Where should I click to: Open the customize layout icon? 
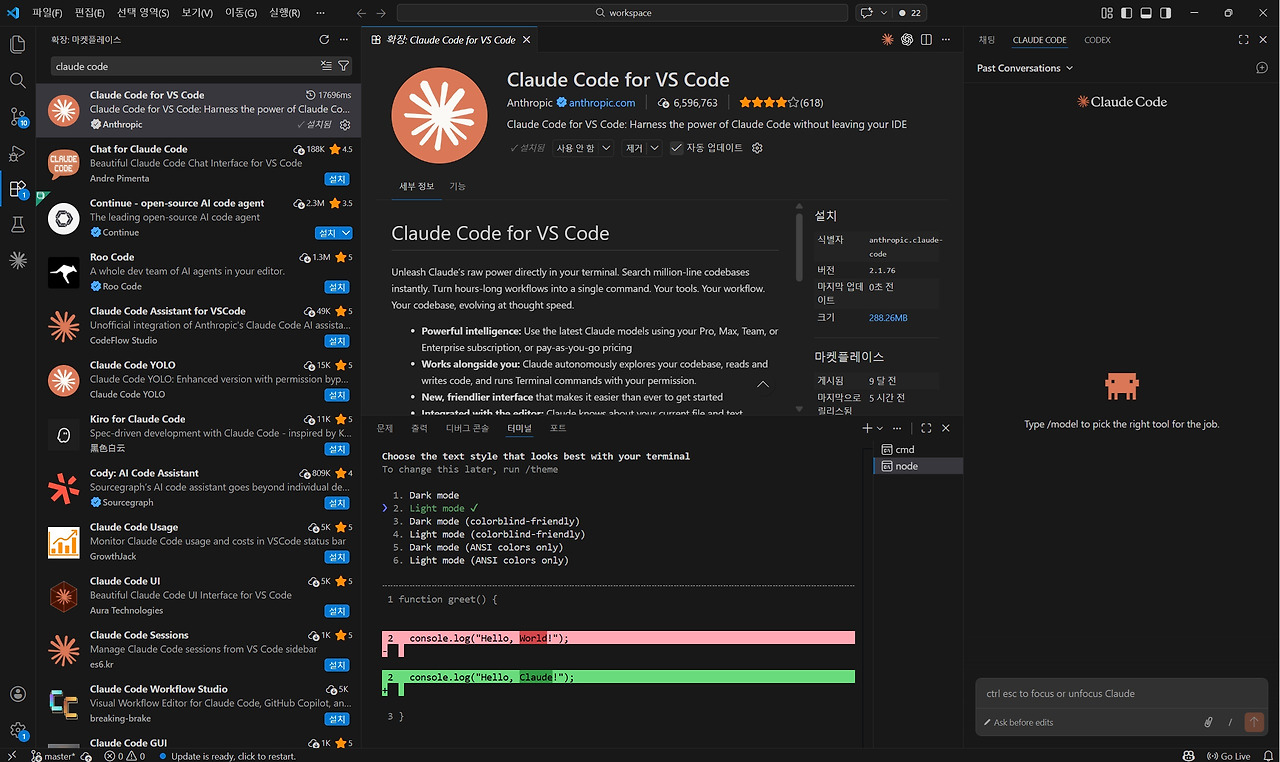pos(1107,13)
